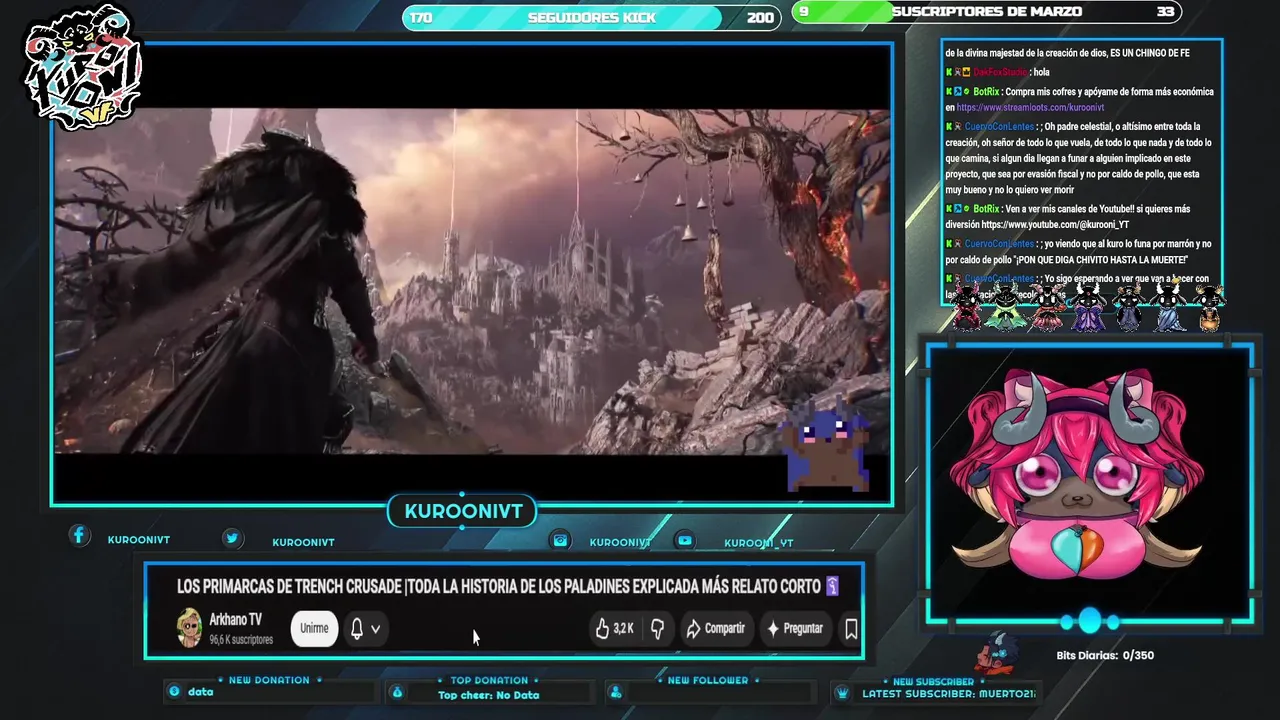1280x720 pixels.
Task: Click the Seguidores Kick progress bar
Action: pyautogui.click(x=592, y=17)
